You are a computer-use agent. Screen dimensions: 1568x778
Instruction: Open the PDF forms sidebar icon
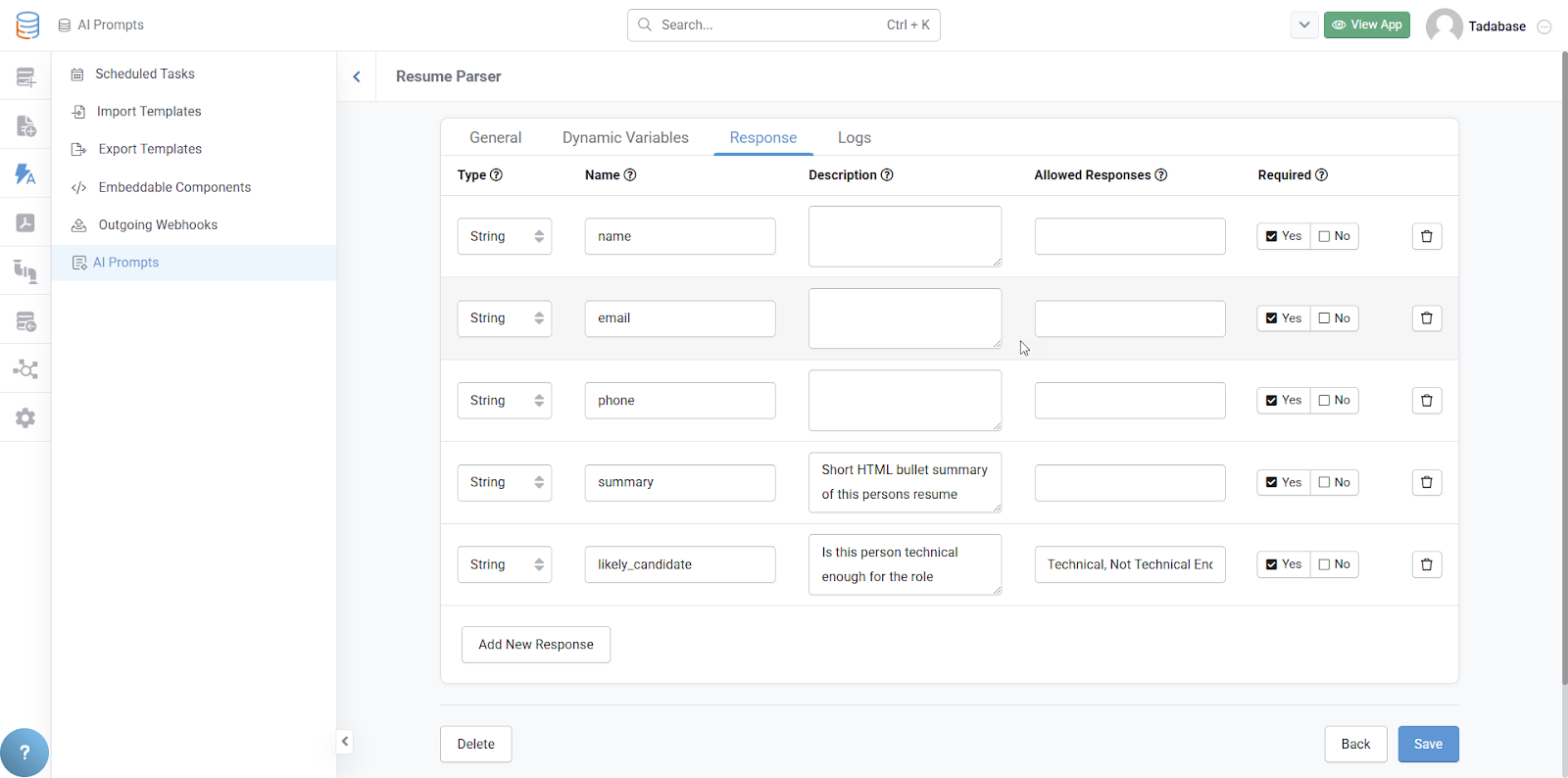tap(25, 222)
